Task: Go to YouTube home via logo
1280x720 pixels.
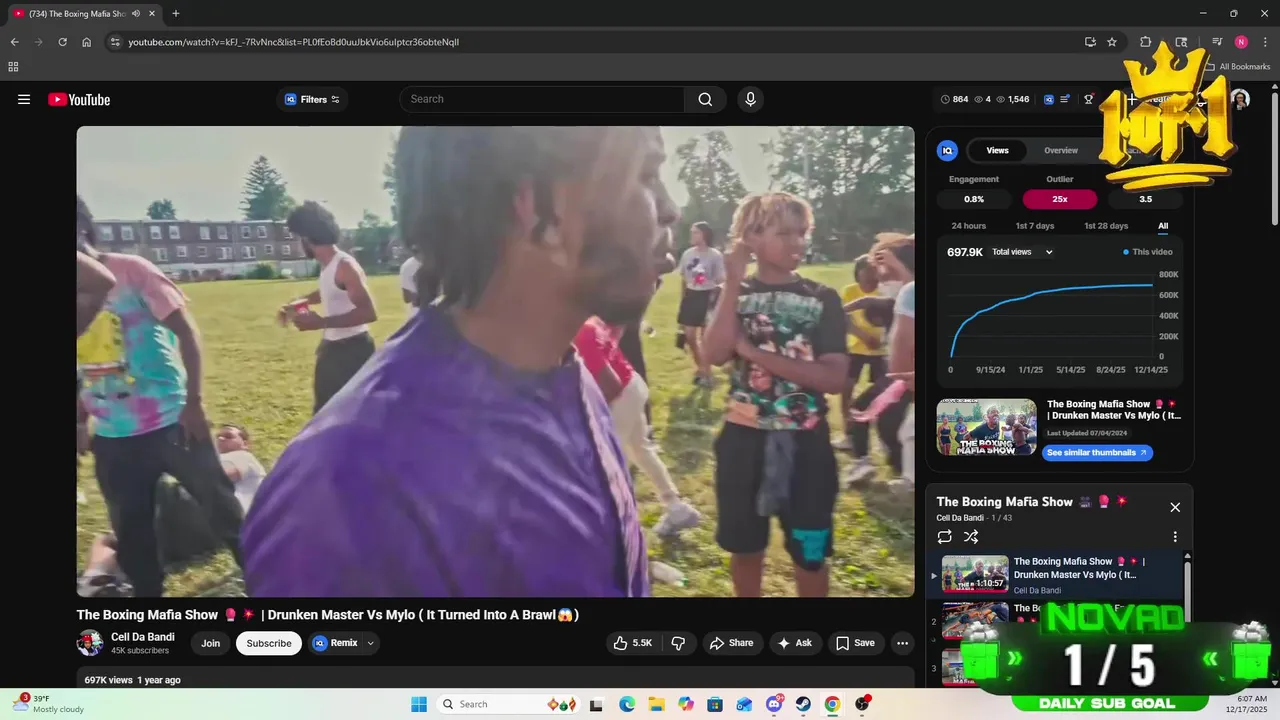Action: [79, 99]
